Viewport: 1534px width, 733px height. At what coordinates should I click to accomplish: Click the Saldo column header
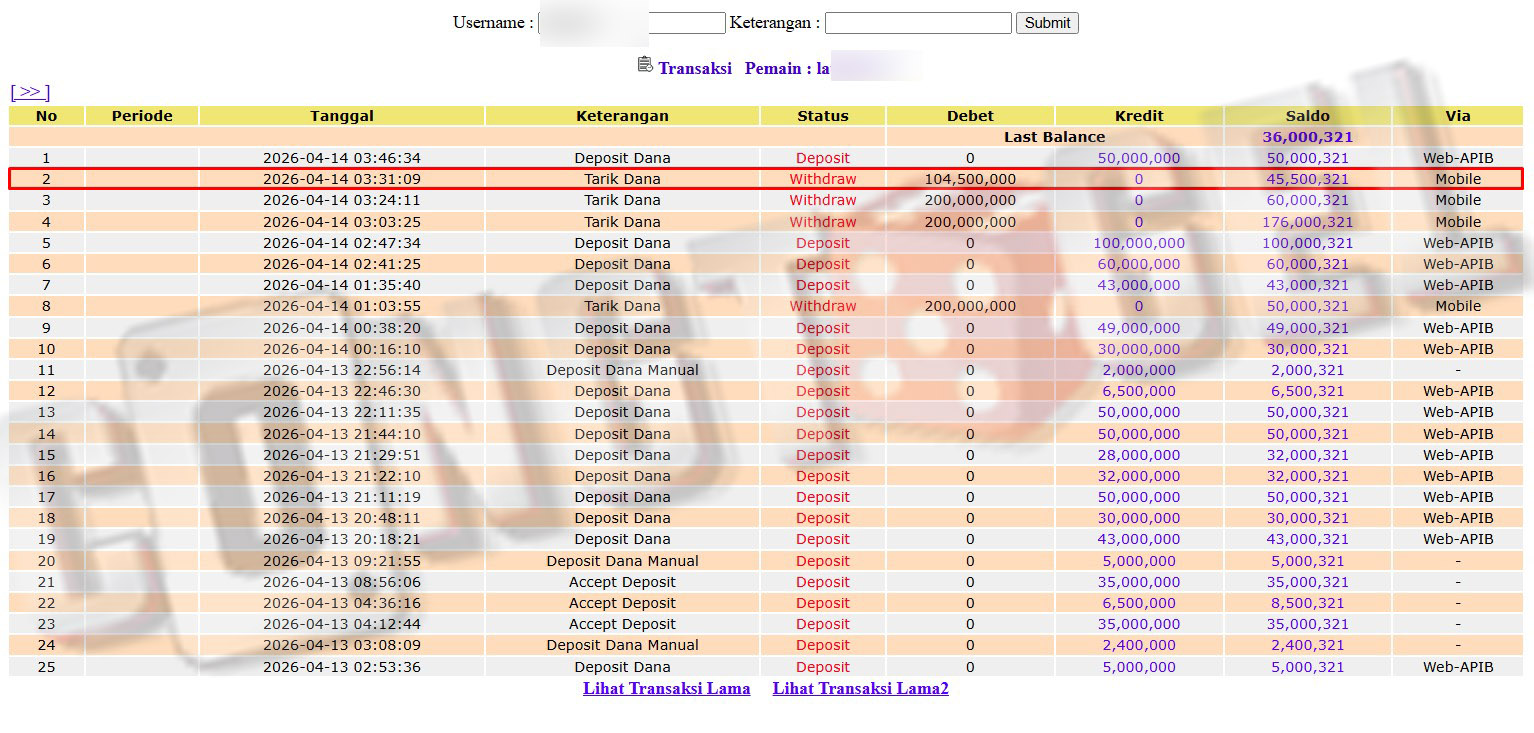click(1307, 116)
